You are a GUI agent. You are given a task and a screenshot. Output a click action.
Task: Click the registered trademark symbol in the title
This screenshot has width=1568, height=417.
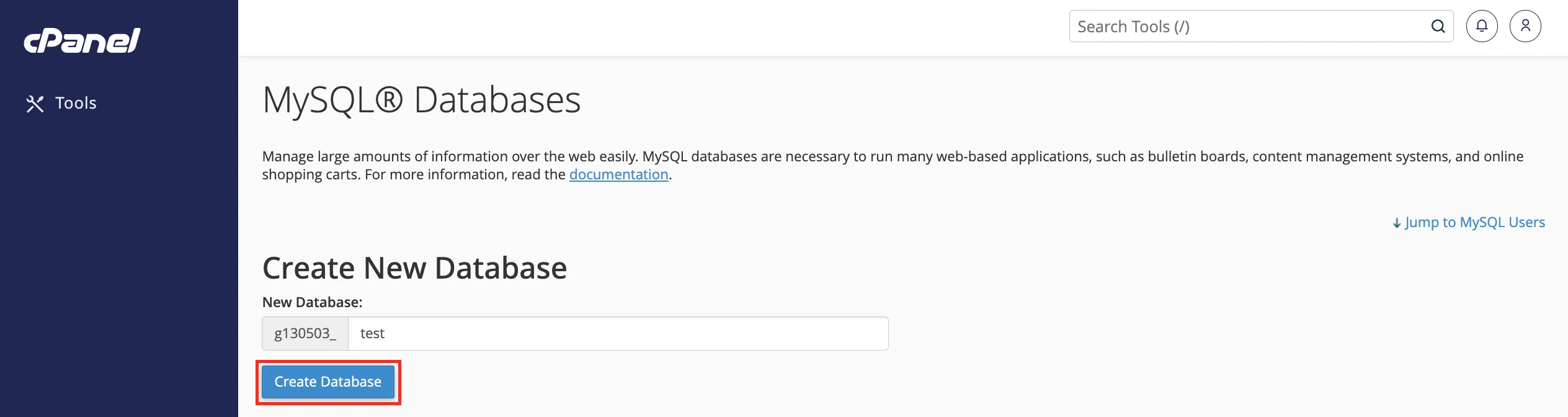pyautogui.click(x=389, y=99)
